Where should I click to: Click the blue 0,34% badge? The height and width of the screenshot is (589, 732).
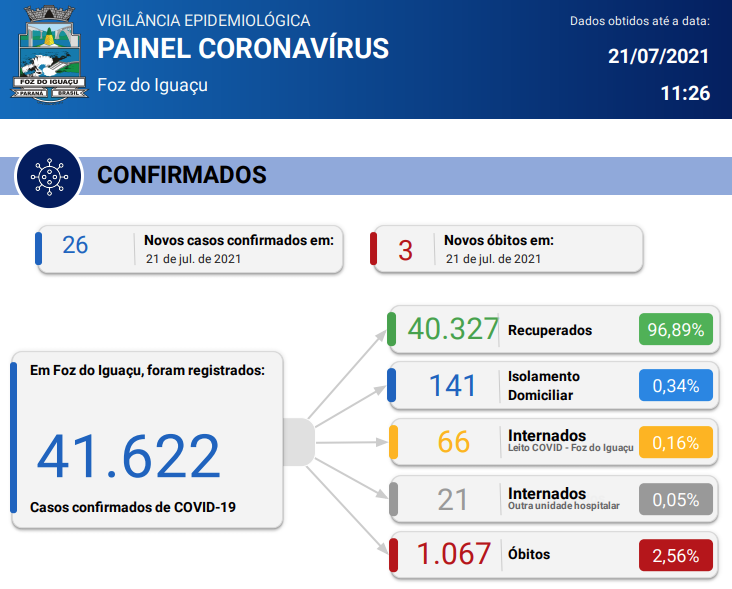[676, 386]
